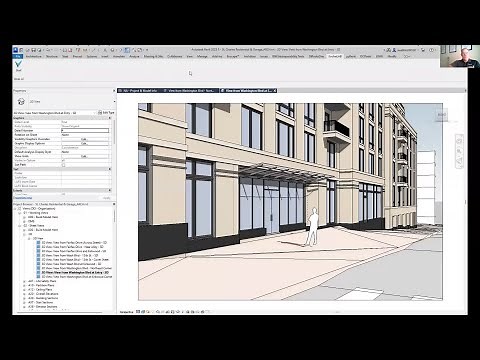Toggle the Sun Path checkbox

tap(64, 165)
